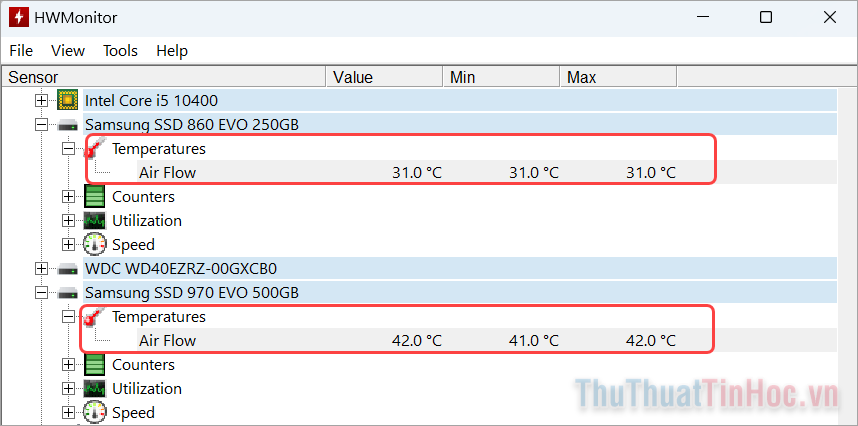This screenshot has width=858, height=426.
Task: Select Temperatures label under SSD 860 EVO
Action: [159, 149]
